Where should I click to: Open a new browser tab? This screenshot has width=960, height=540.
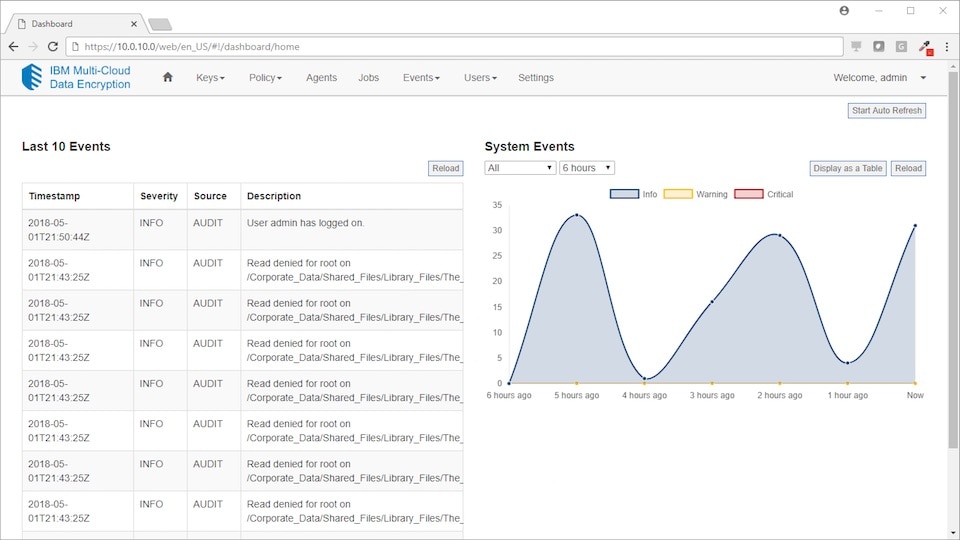point(160,24)
